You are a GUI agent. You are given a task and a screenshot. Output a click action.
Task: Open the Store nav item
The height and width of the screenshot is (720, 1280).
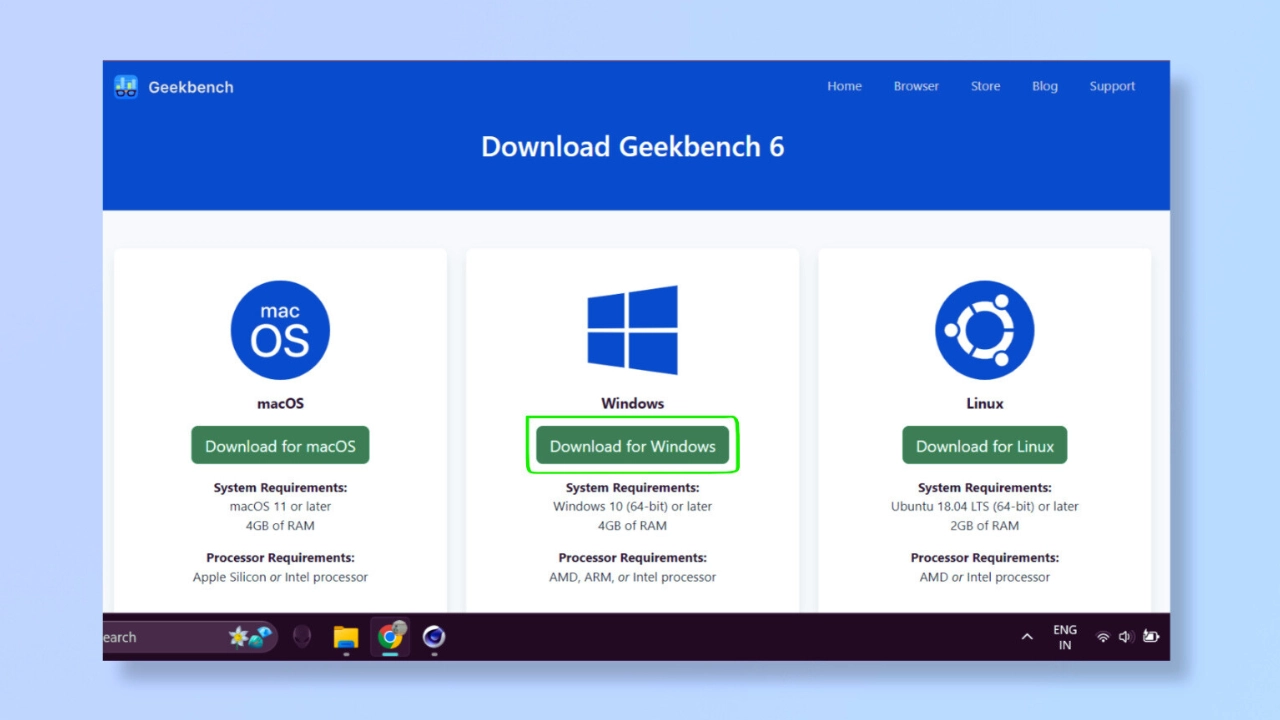[x=985, y=86]
